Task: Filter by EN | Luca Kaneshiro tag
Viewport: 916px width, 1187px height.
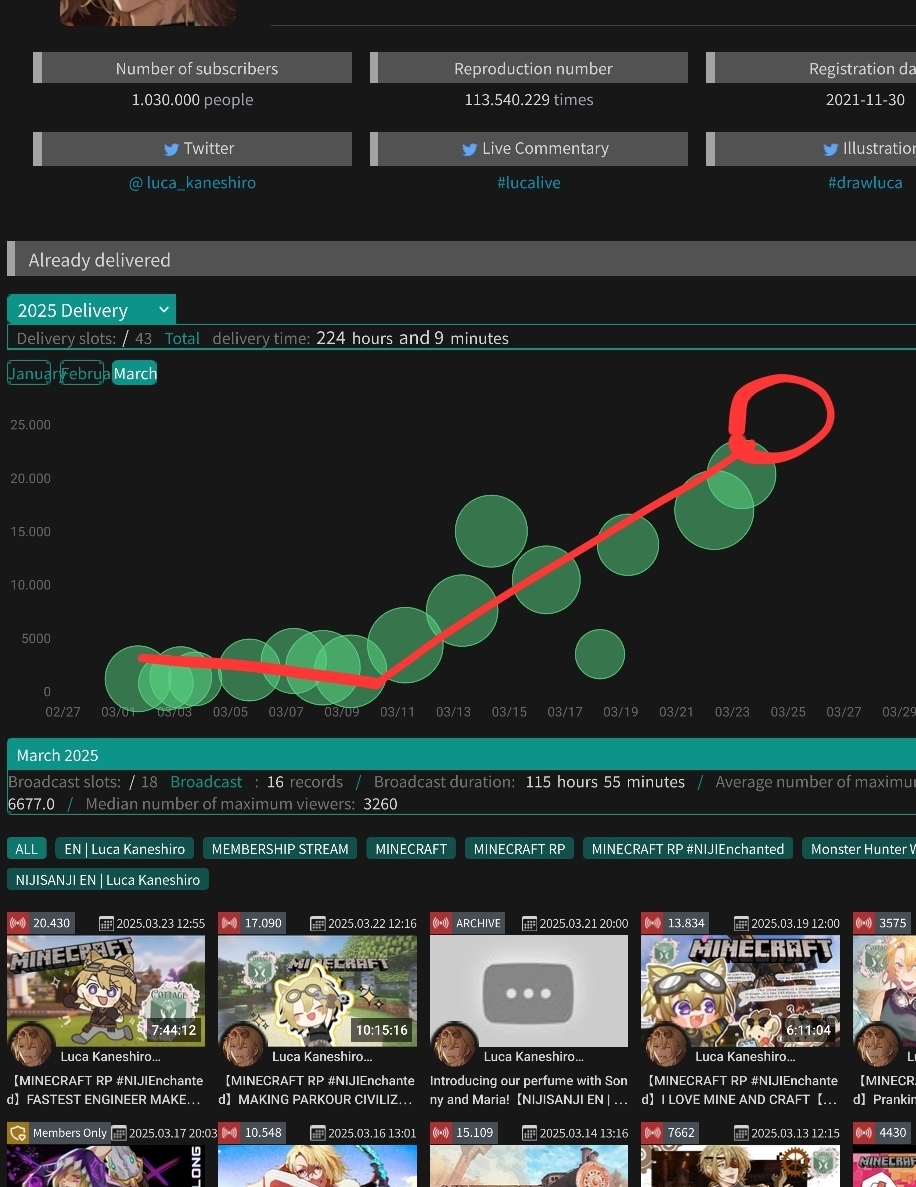Action: pyautogui.click(x=125, y=849)
